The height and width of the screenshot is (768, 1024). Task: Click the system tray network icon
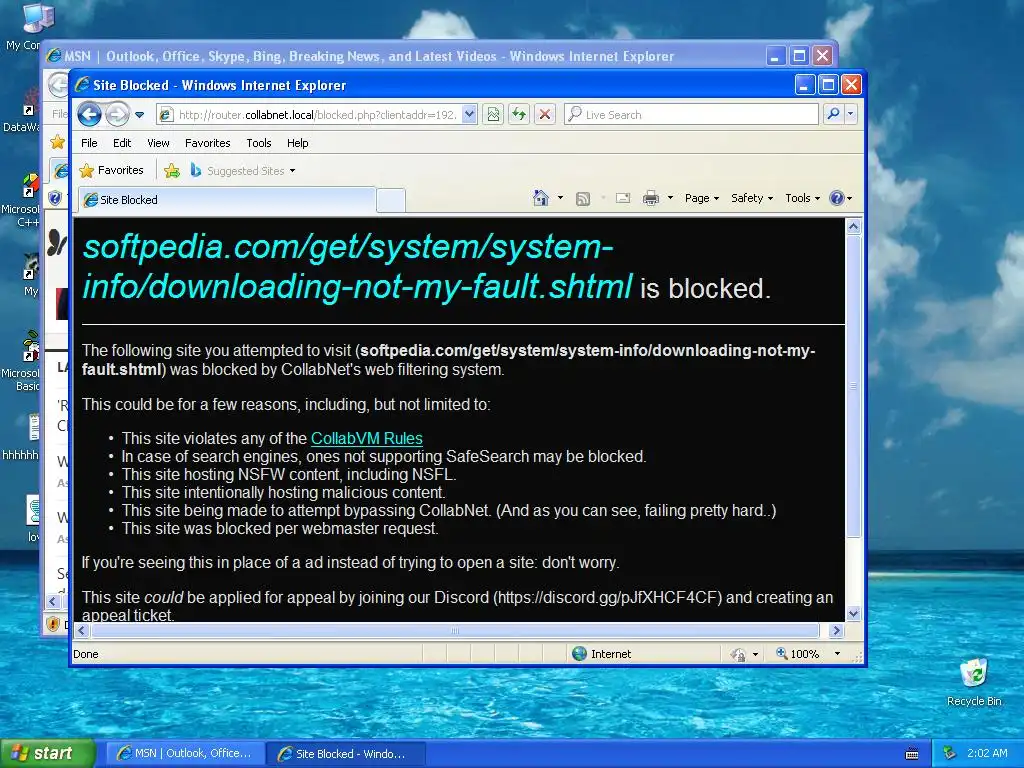[x=950, y=753]
